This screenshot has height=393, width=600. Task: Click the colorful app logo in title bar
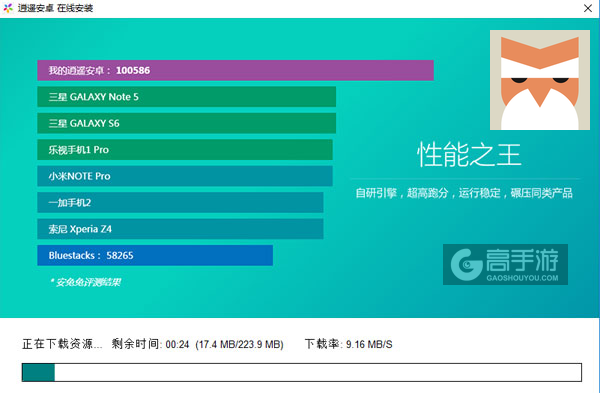[8, 8]
